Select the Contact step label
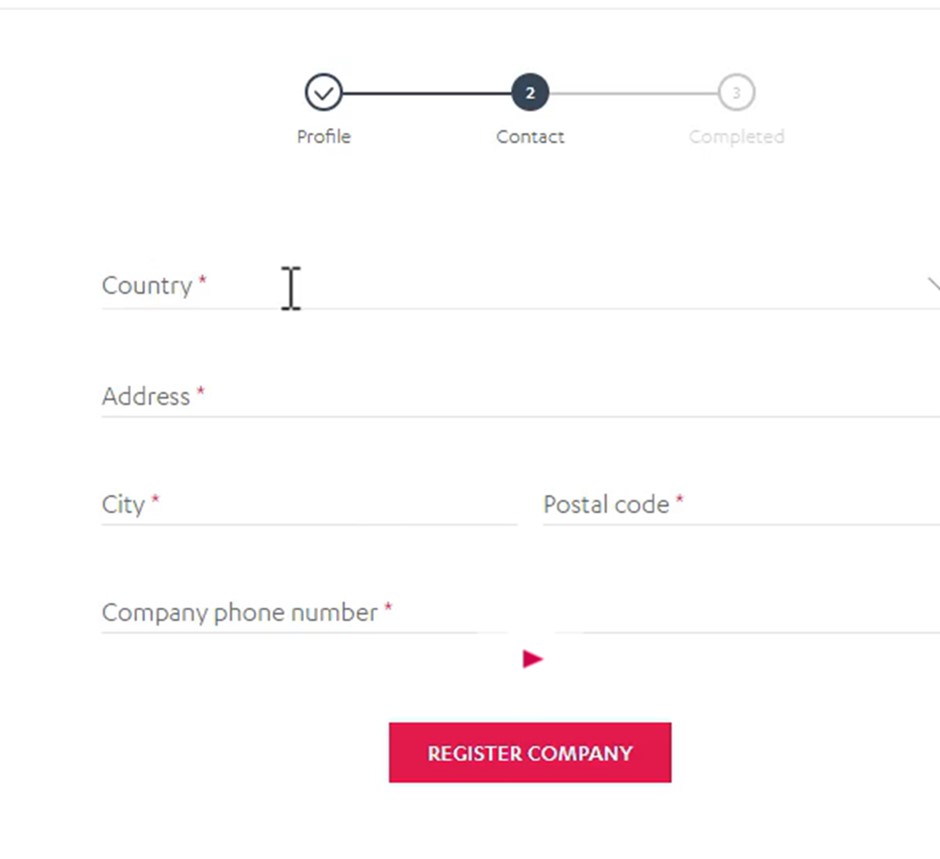 tap(530, 137)
